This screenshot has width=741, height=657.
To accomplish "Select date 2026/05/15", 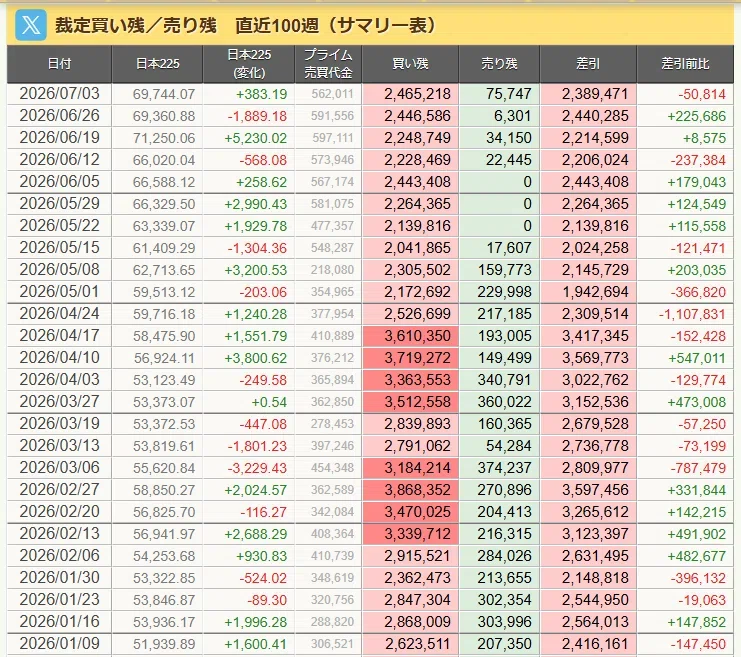I will point(60,247).
